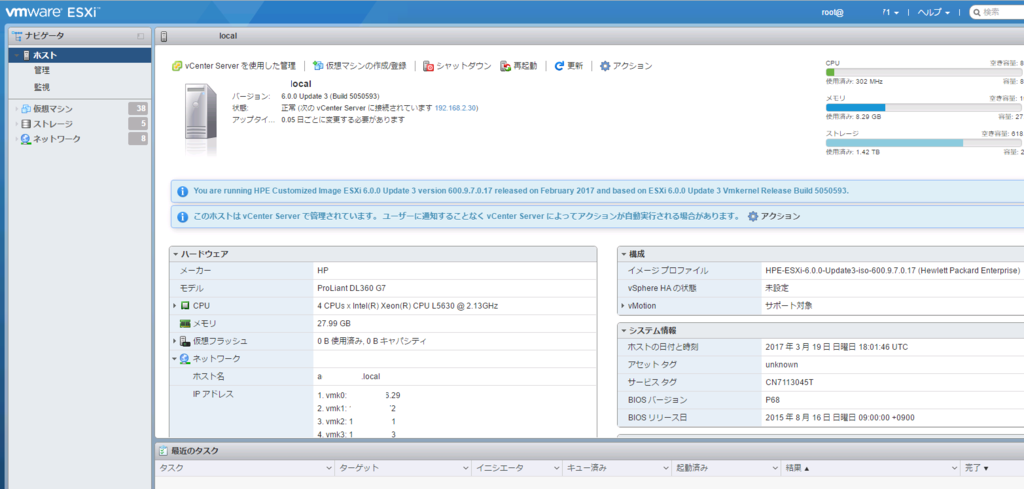Screen dimensions: 1024x489
Task: Click the VMware ESXi logo
Action: click(x=52, y=12)
